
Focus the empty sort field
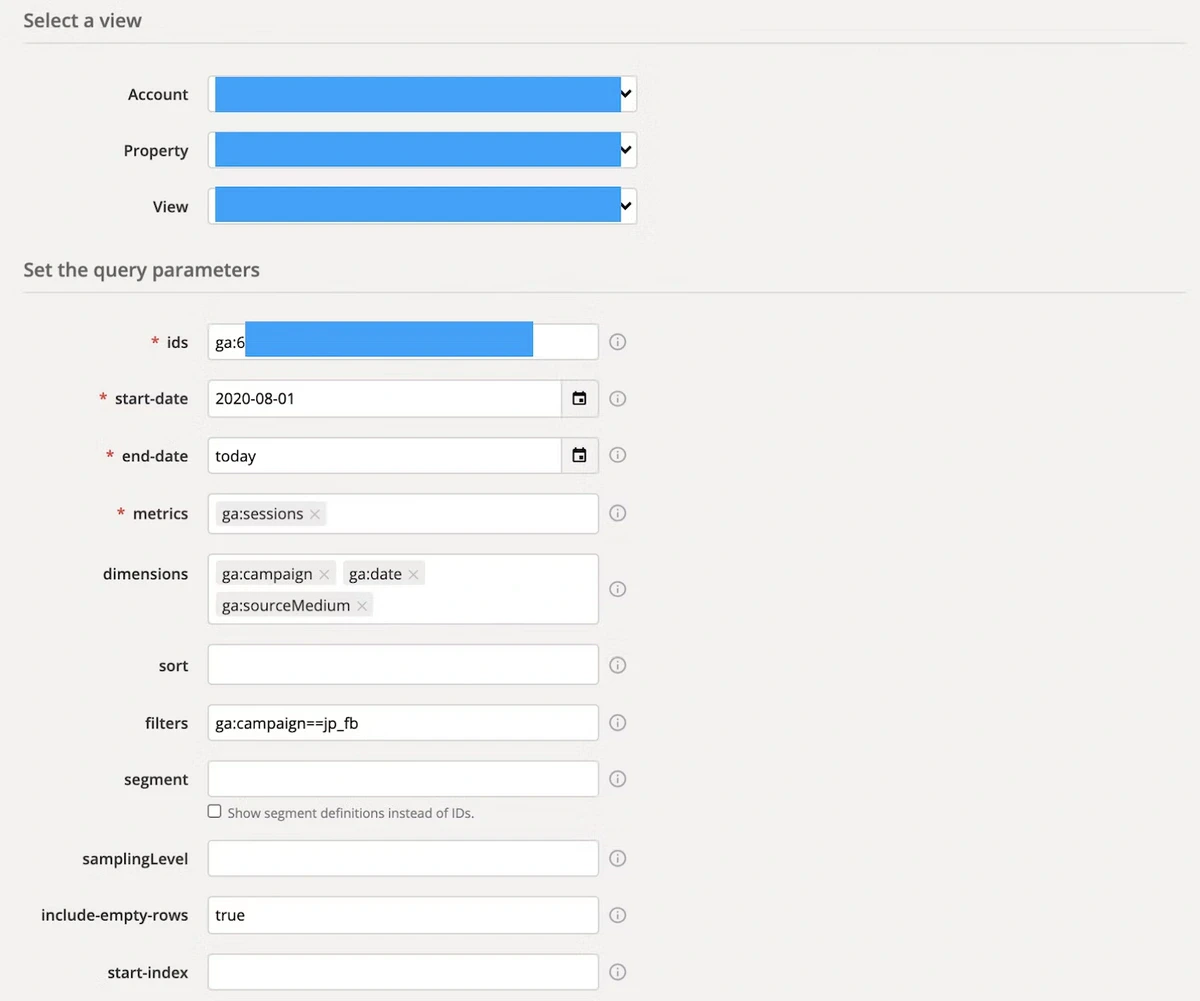[403, 665]
